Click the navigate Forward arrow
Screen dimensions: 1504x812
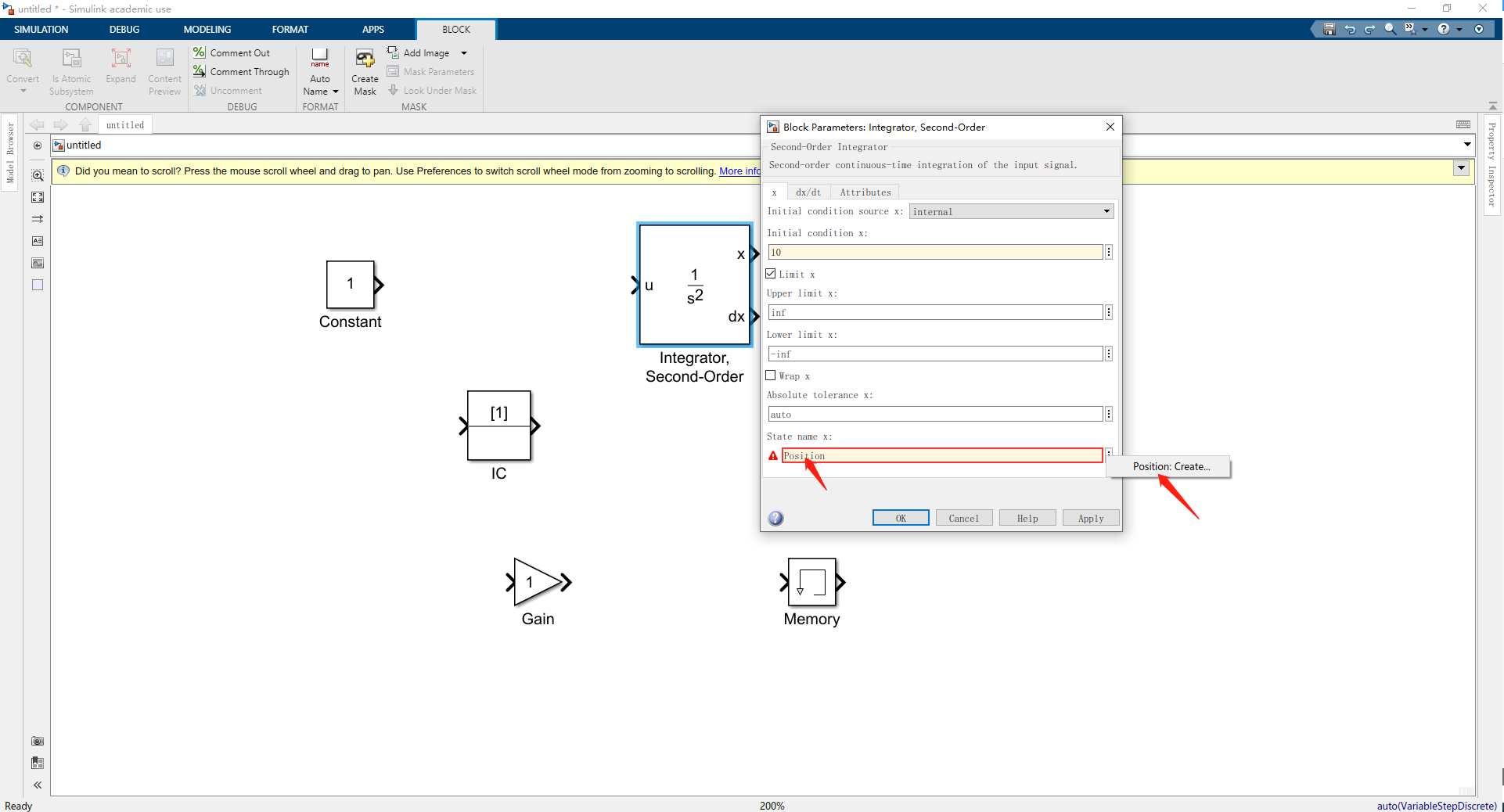[x=60, y=124]
